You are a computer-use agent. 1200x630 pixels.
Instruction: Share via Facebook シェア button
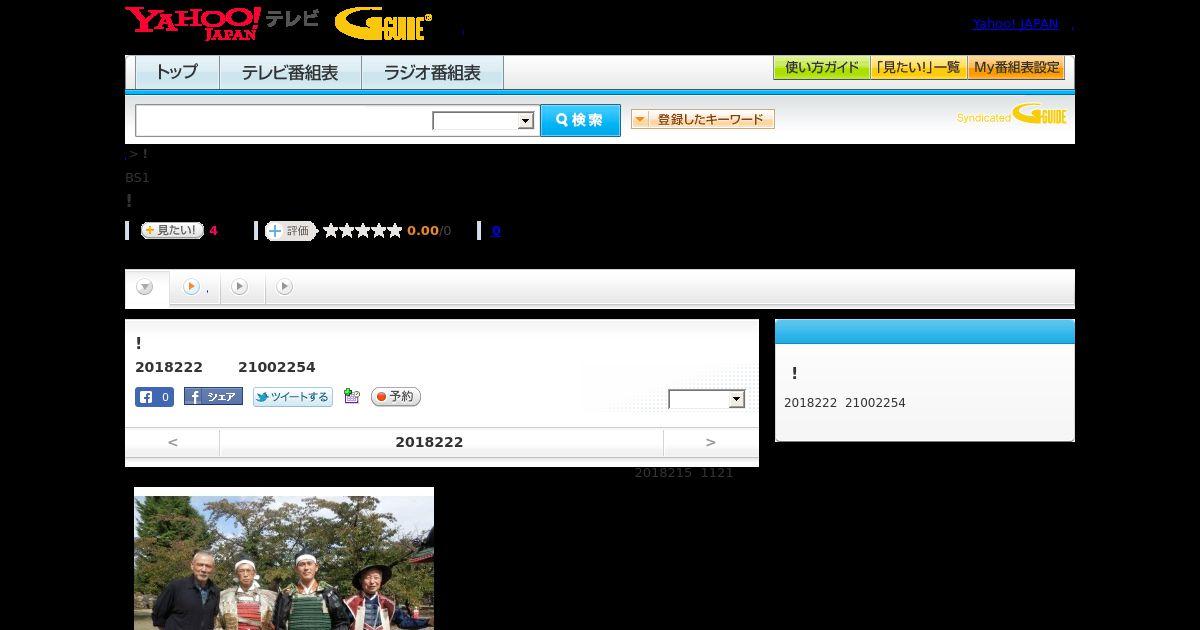pos(213,397)
